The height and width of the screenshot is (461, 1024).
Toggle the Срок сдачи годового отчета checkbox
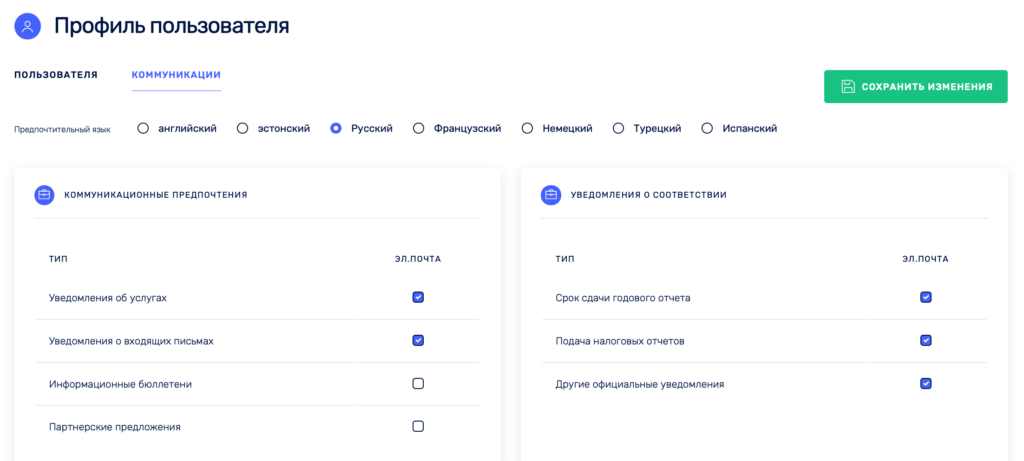click(925, 297)
